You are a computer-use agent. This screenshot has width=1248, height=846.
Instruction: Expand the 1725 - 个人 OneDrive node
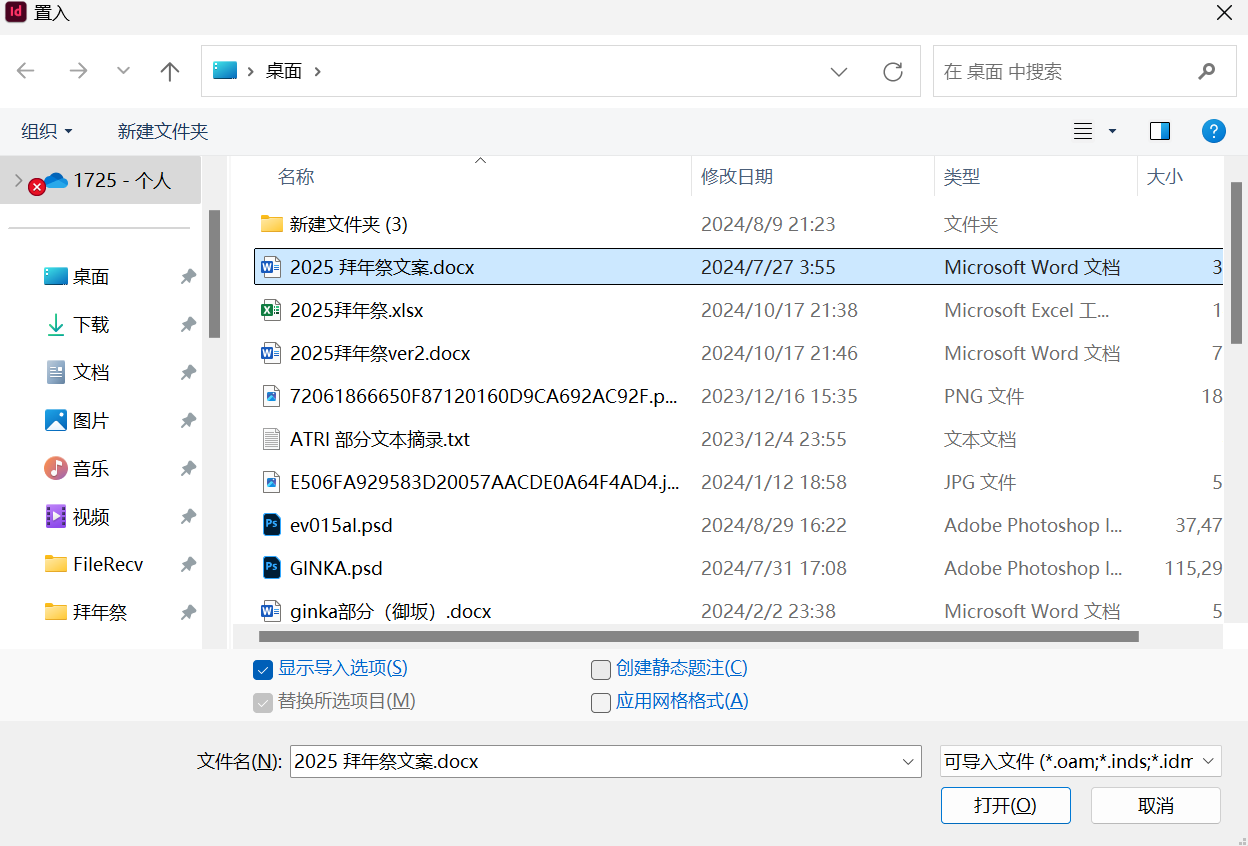coord(18,180)
